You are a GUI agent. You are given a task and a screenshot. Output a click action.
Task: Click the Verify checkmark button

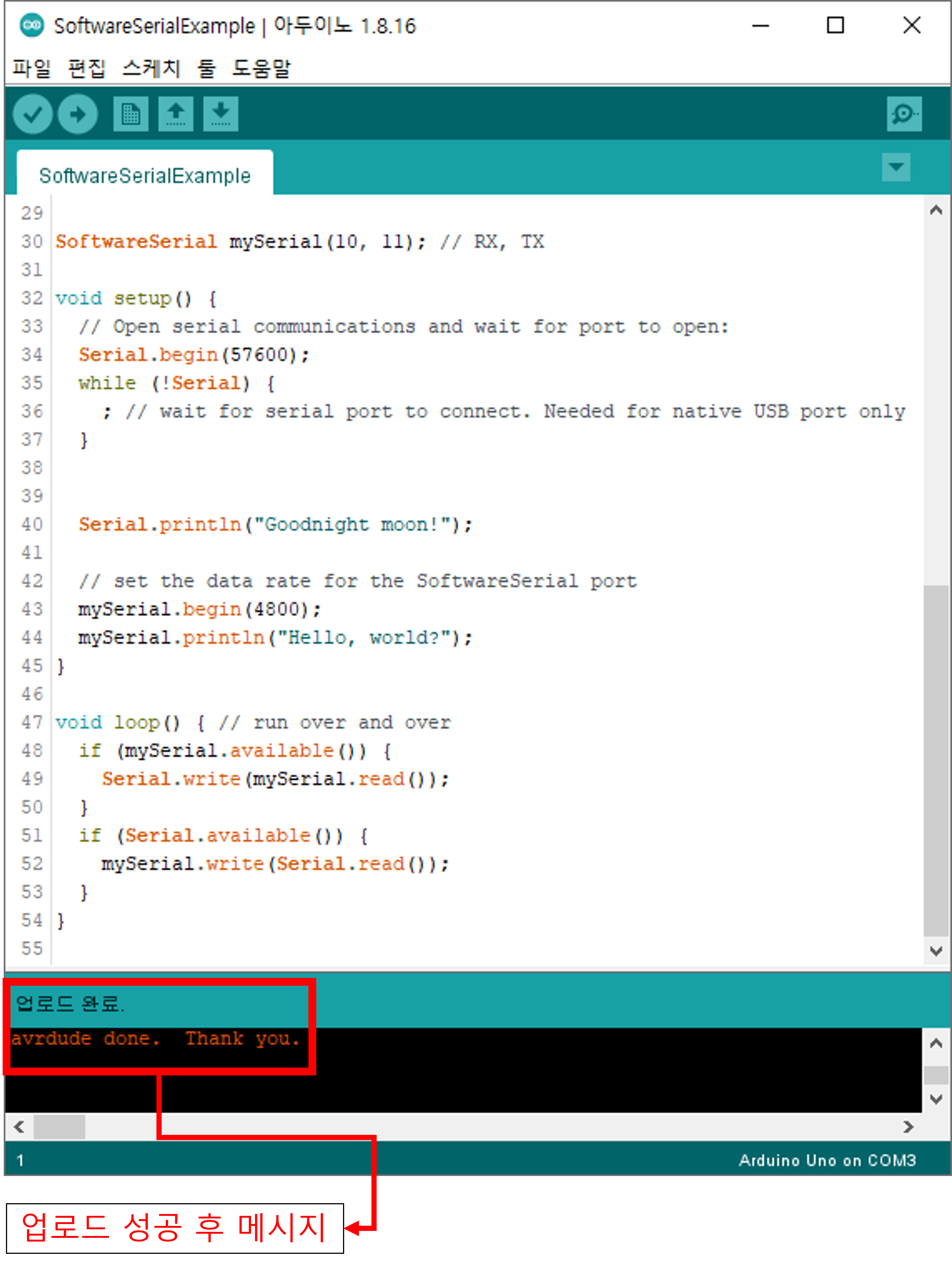pyautogui.click(x=33, y=114)
